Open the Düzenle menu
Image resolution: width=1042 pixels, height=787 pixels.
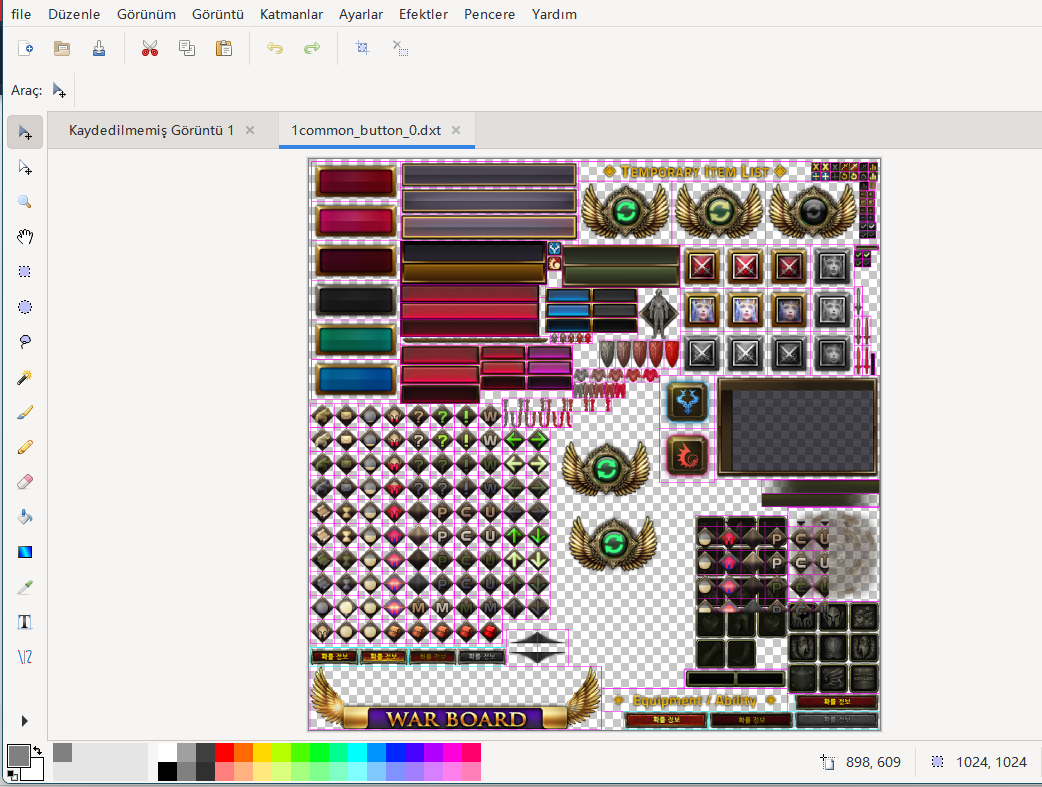(x=74, y=14)
